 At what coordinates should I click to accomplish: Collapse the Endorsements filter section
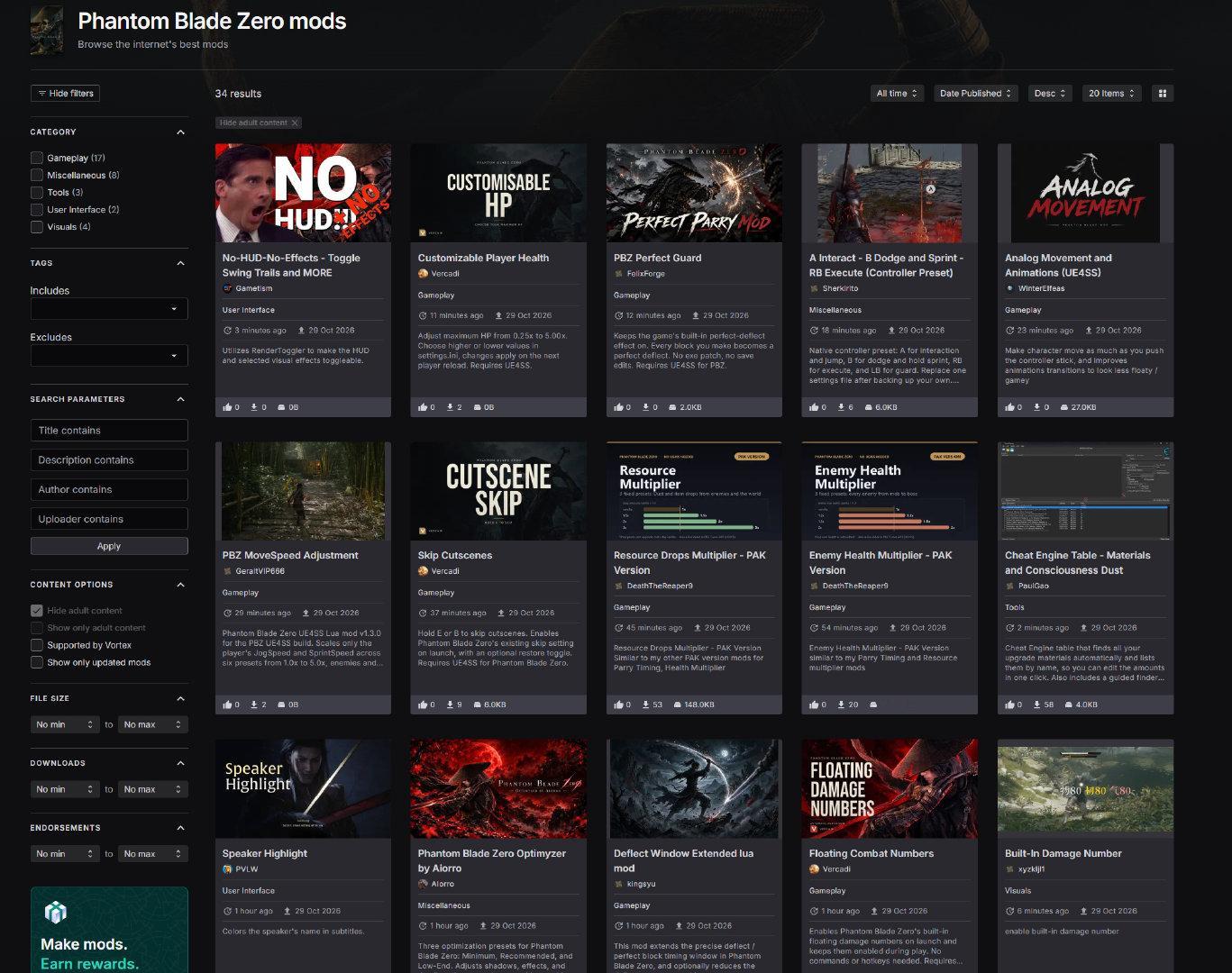(x=180, y=828)
